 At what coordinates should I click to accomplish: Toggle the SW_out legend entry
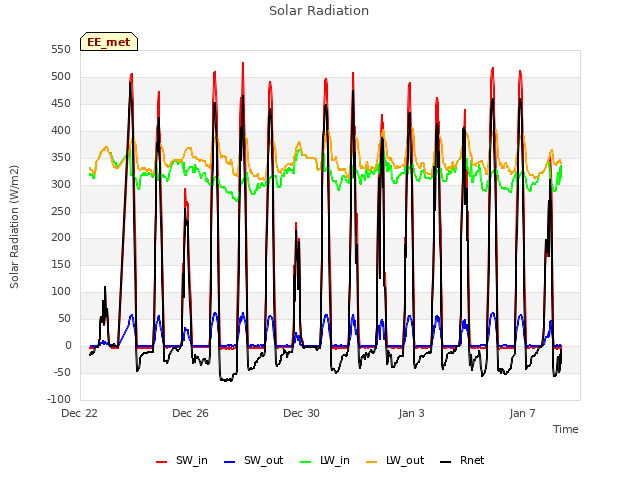click(x=253, y=461)
